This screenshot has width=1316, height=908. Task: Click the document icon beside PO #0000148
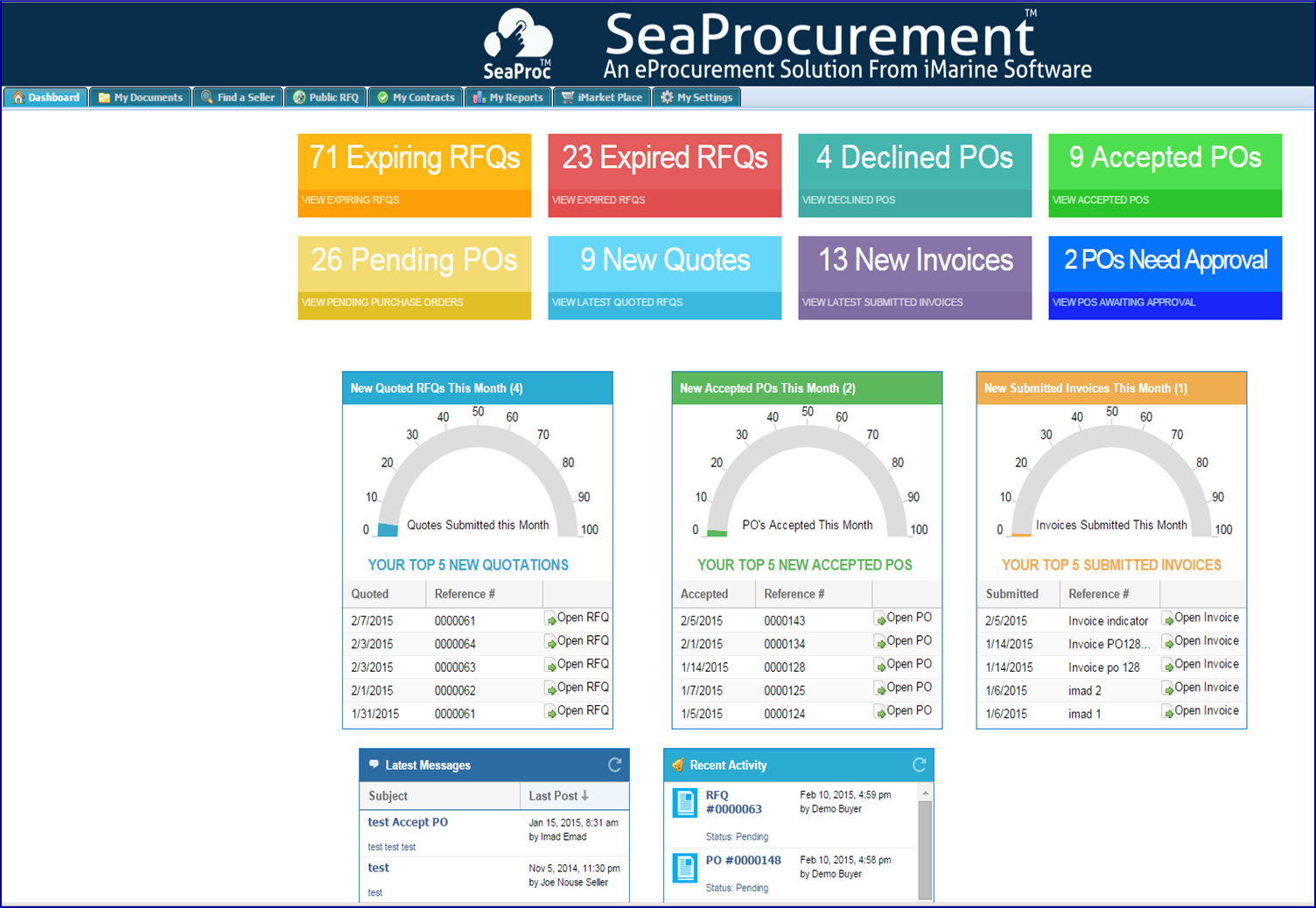pos(684,868)
